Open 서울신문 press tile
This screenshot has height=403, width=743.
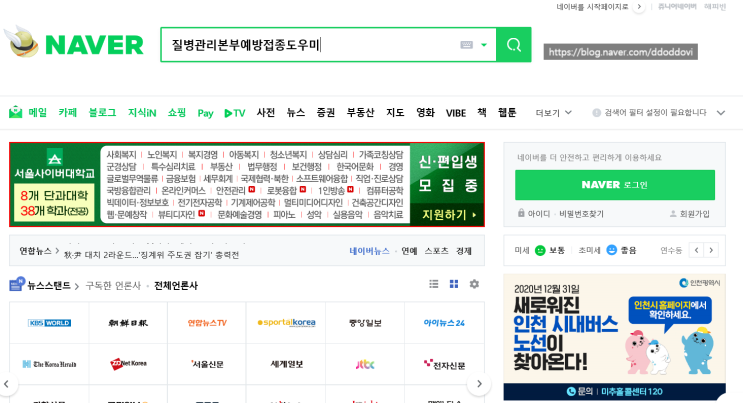click(x=207, y=364)
